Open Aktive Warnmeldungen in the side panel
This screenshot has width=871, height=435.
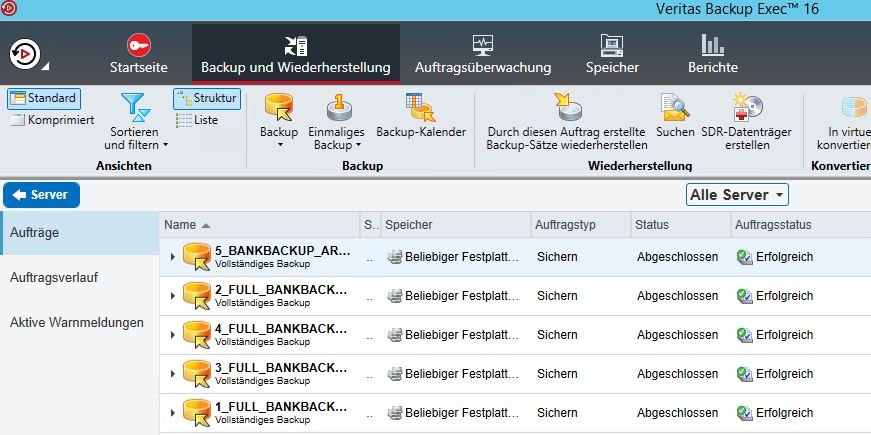[x=79, y=322]
